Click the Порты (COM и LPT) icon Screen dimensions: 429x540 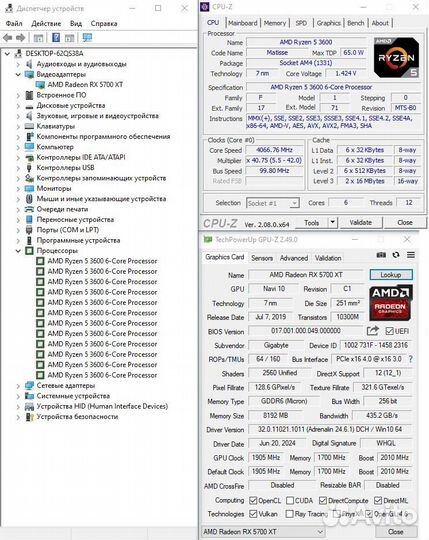[x=30, y=230]
